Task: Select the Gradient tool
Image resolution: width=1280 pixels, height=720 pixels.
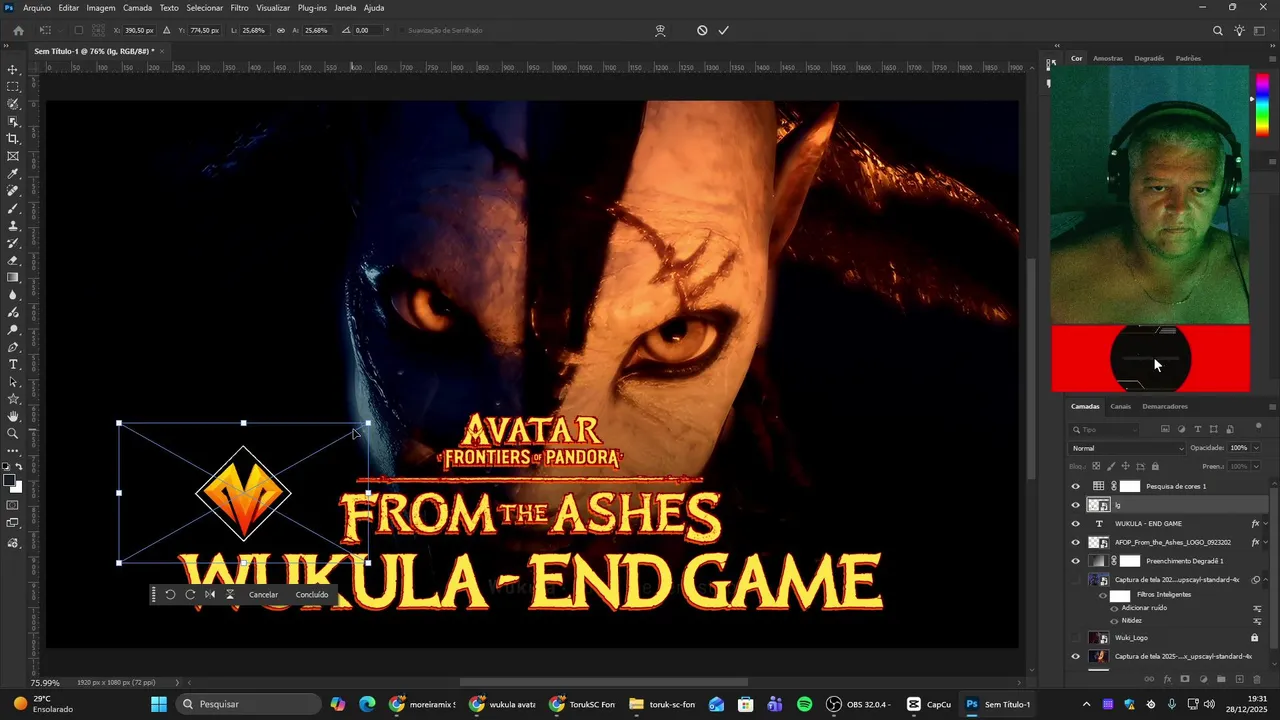Action: tap(13, 278)
